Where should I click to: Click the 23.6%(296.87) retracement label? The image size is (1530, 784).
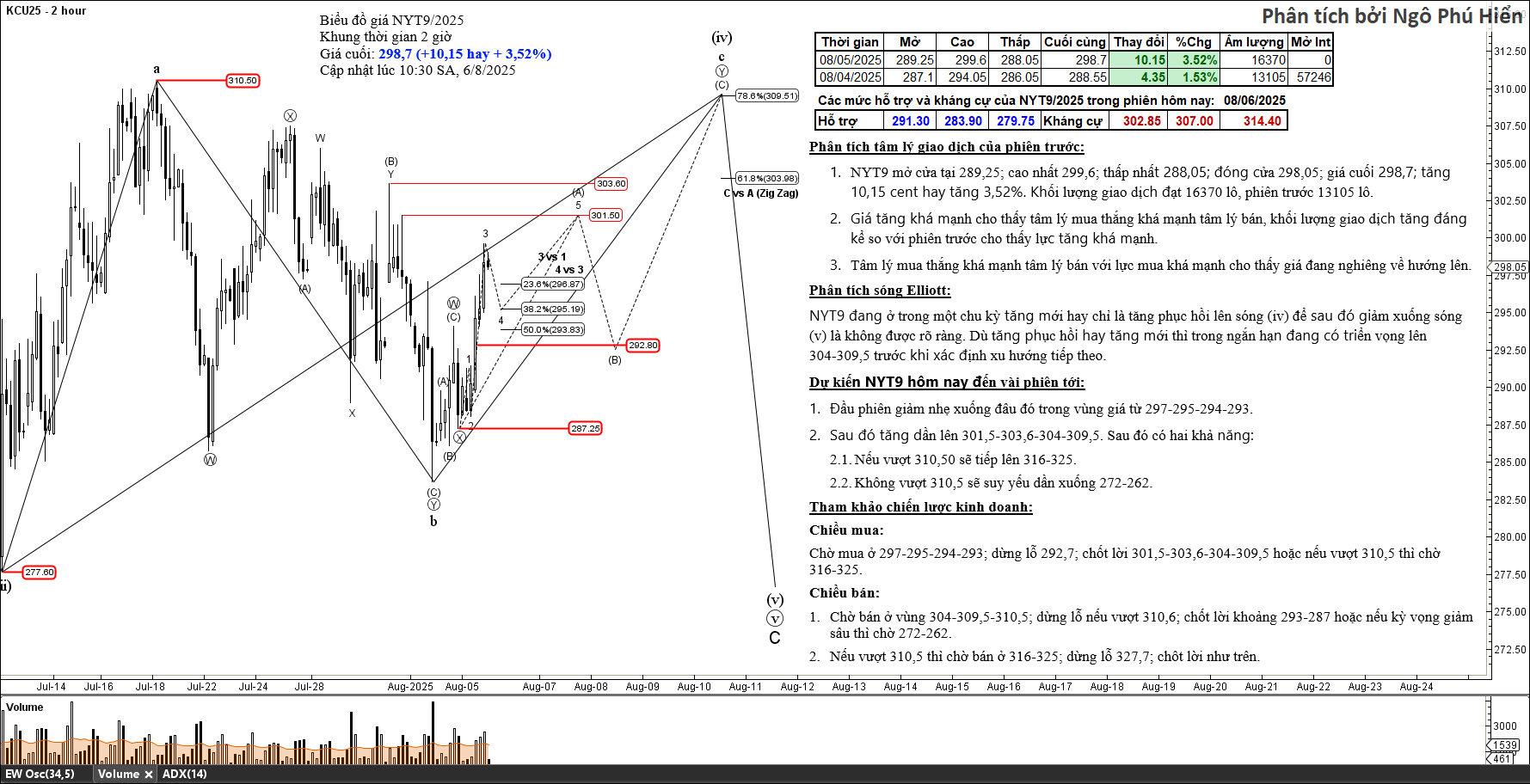tap(552, 285)
